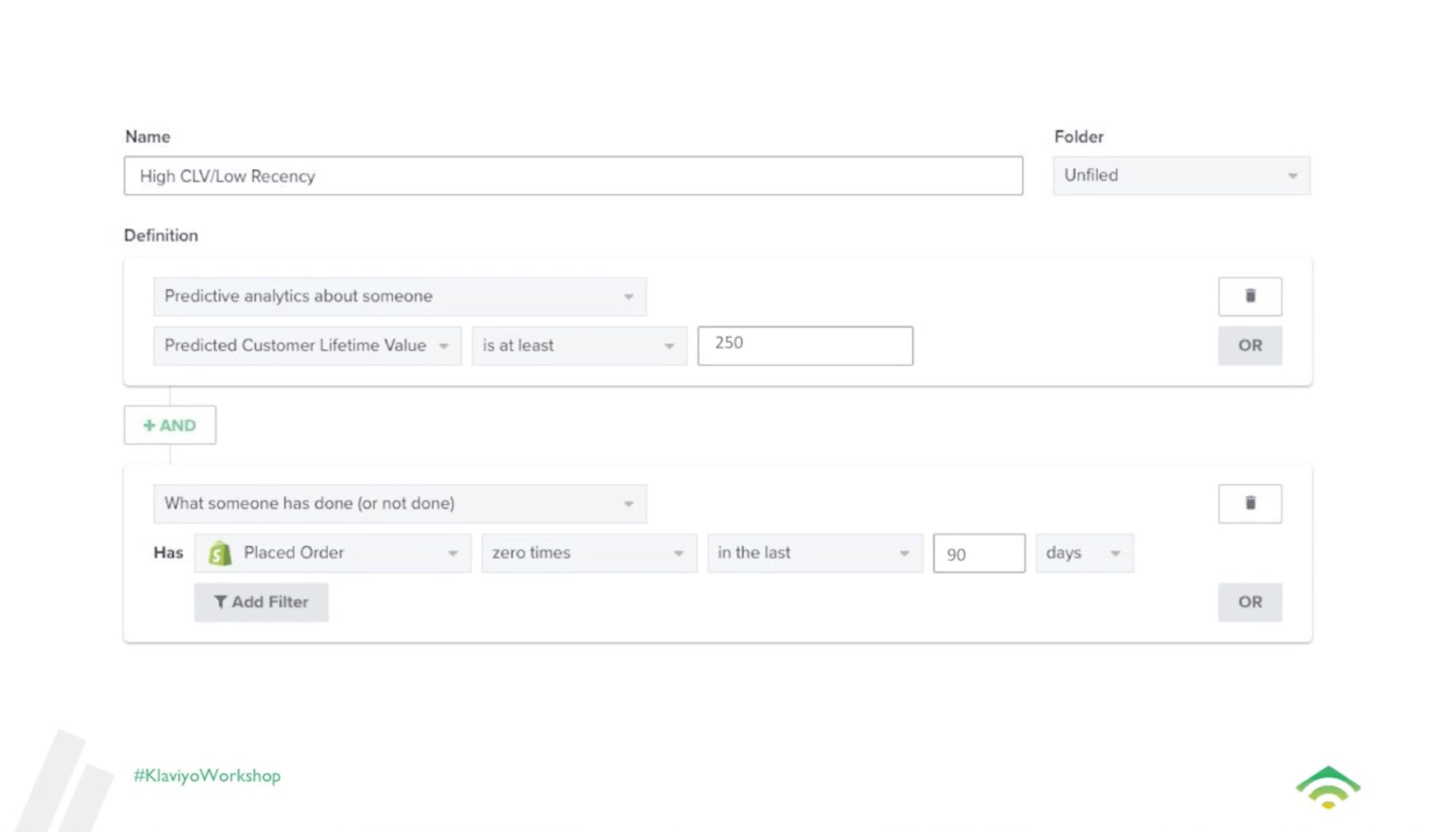The width and height of the screenshot is (1456, 832).
Task: Click the Add Filter button
Action: click(x=261, y=602)
